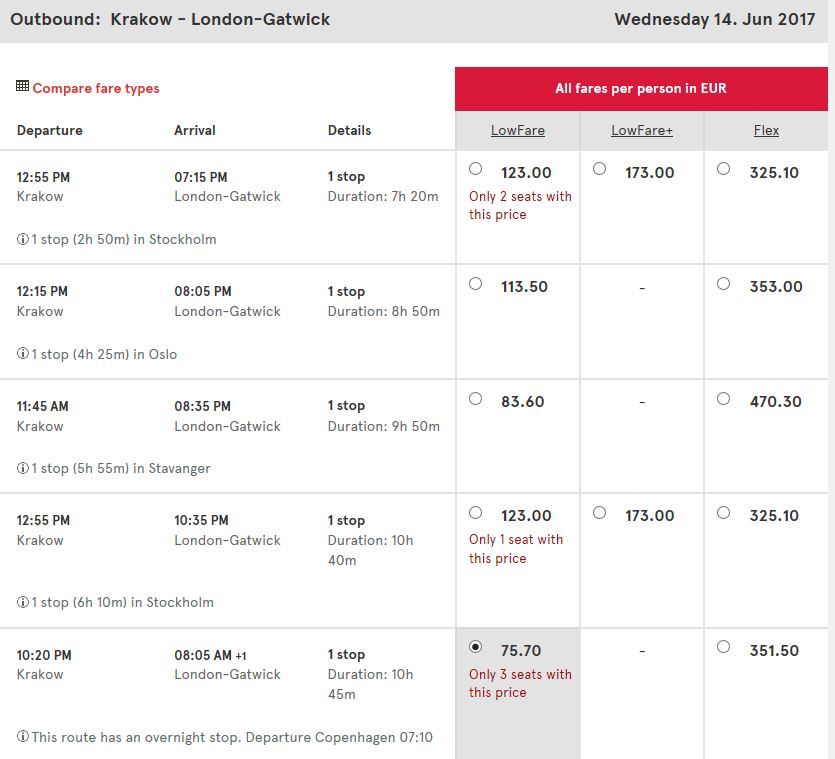Click info icon for Stockholm 2h 50m stop
The width and height of the screenshot is (835, 759).
[22, 239]
